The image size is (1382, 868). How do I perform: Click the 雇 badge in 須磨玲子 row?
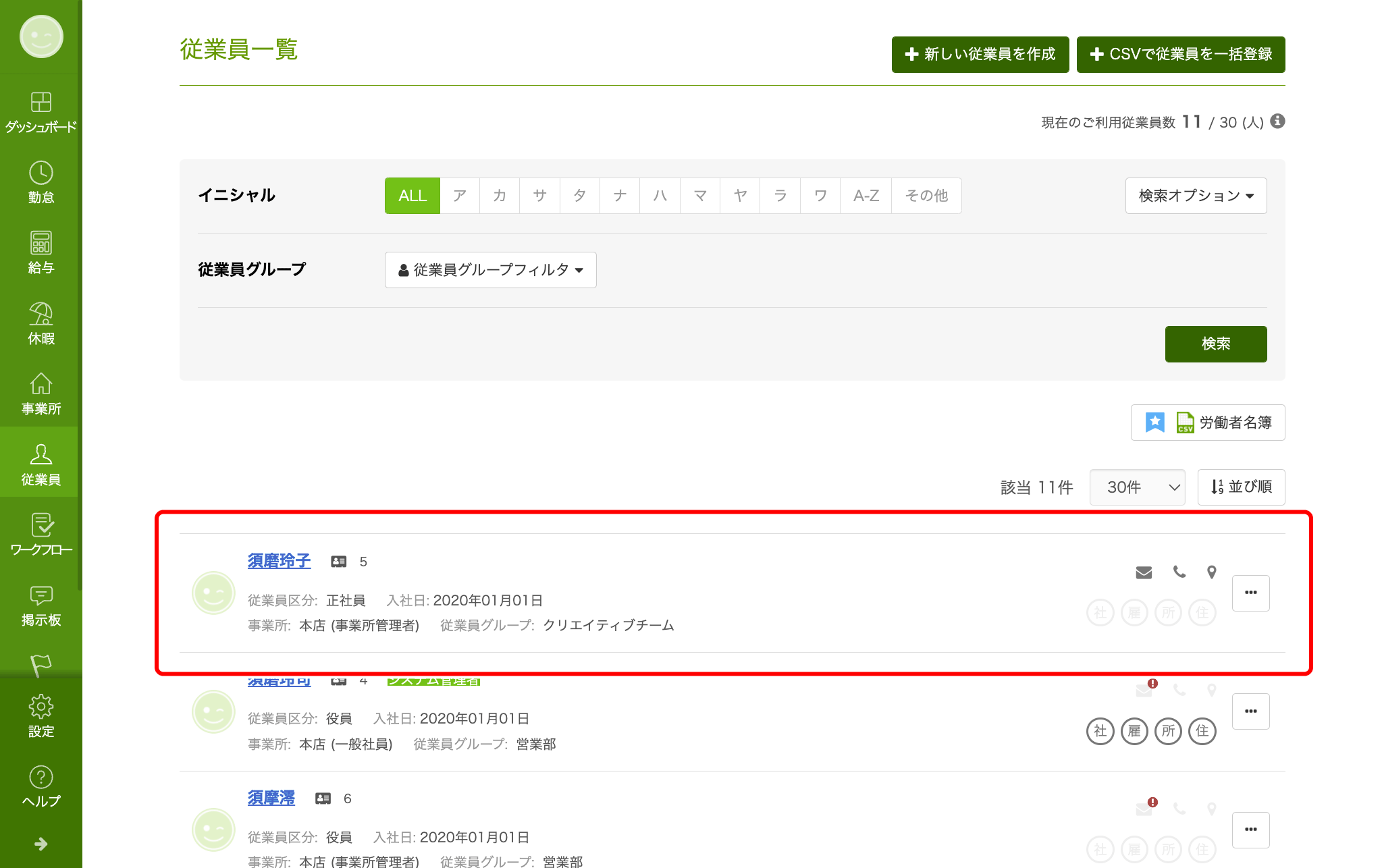click(1134, 613)
